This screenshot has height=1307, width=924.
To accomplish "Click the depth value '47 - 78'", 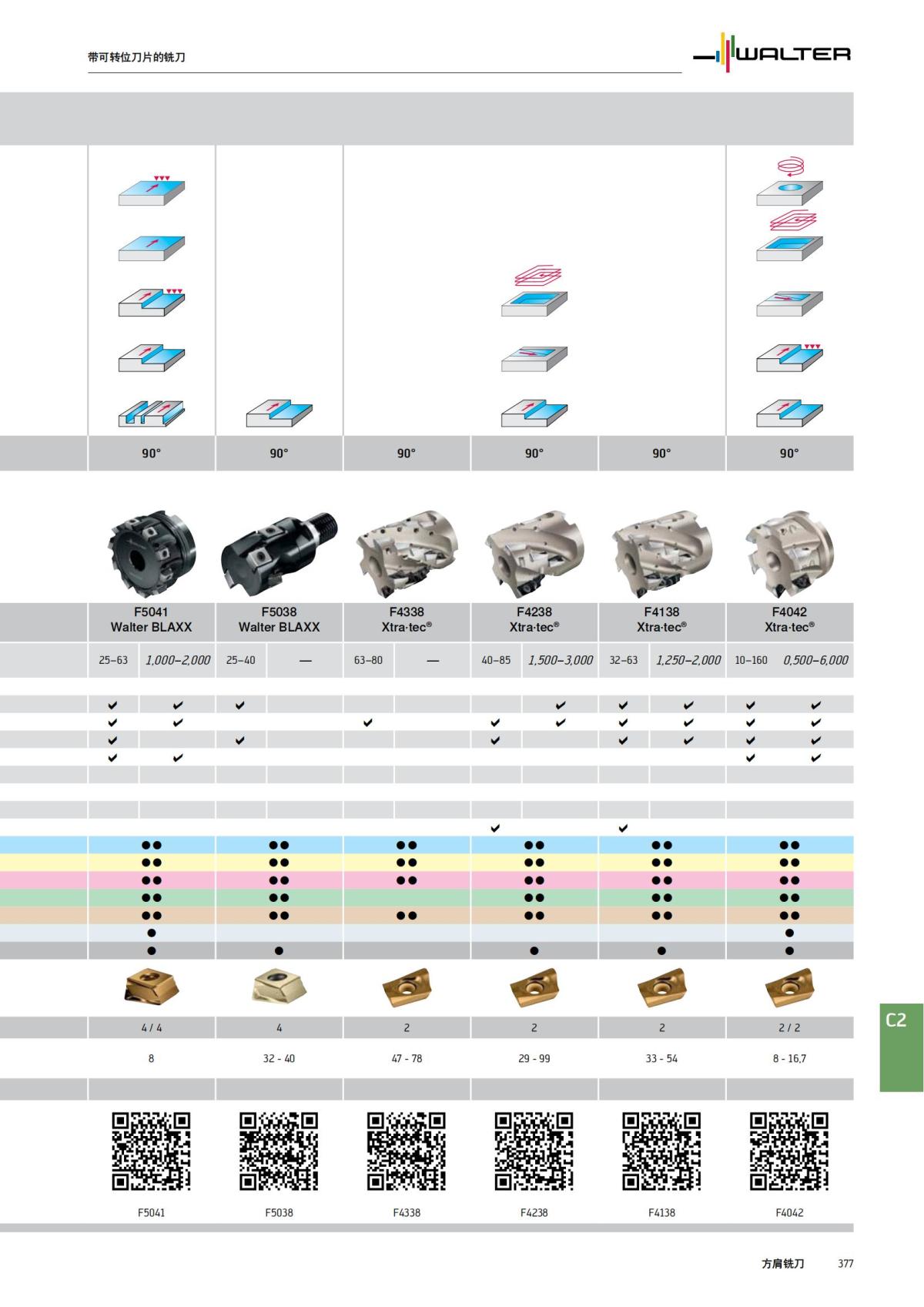I will tap(407, 1058).
